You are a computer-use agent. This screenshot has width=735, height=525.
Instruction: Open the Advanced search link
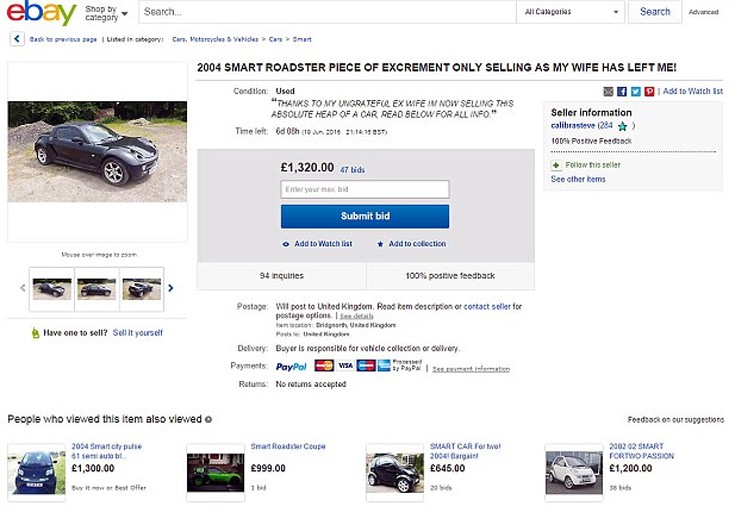coord(704,12)
